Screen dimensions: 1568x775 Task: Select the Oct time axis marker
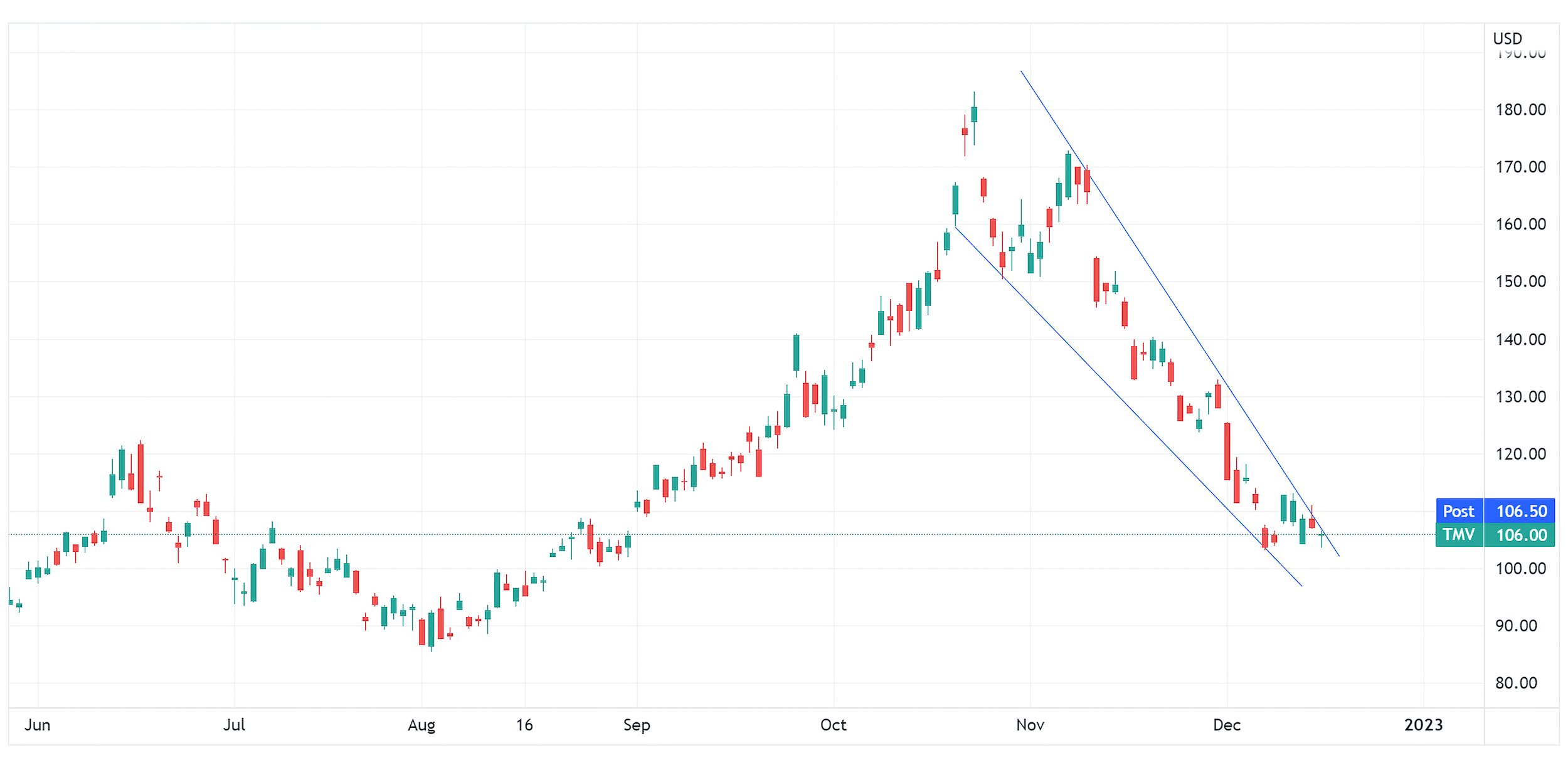(x=834, y=725)
